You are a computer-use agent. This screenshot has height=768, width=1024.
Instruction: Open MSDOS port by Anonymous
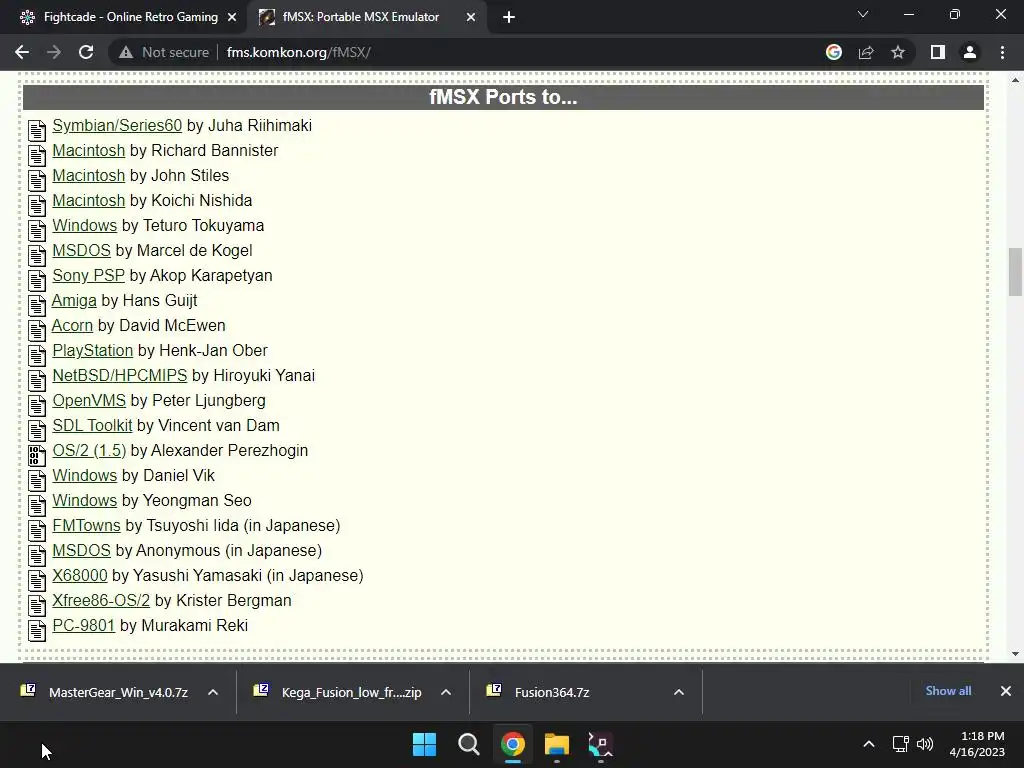(x=82, y=551)
